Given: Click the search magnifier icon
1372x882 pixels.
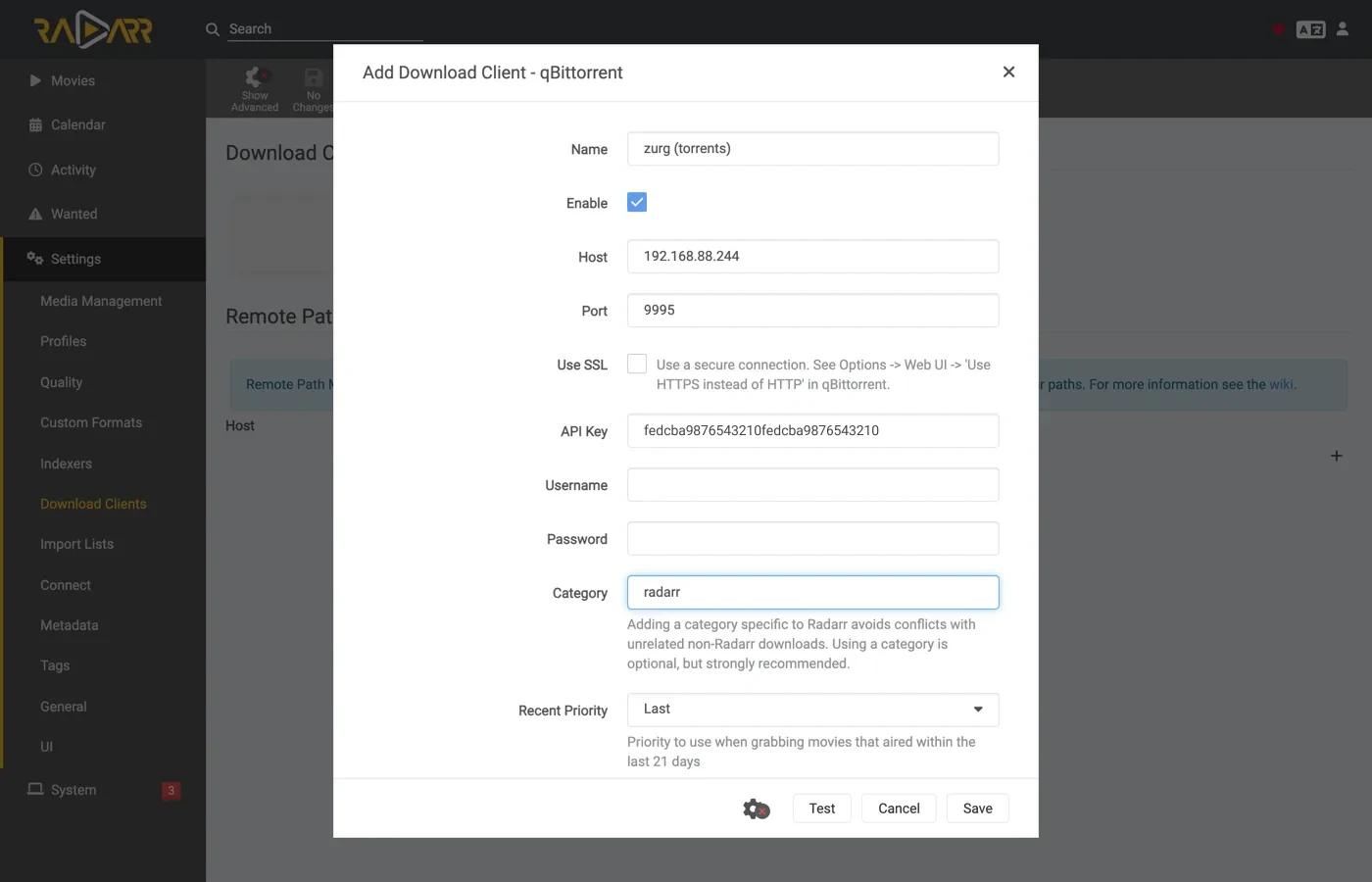Looking at the screenshot, I should coord(213,29).
